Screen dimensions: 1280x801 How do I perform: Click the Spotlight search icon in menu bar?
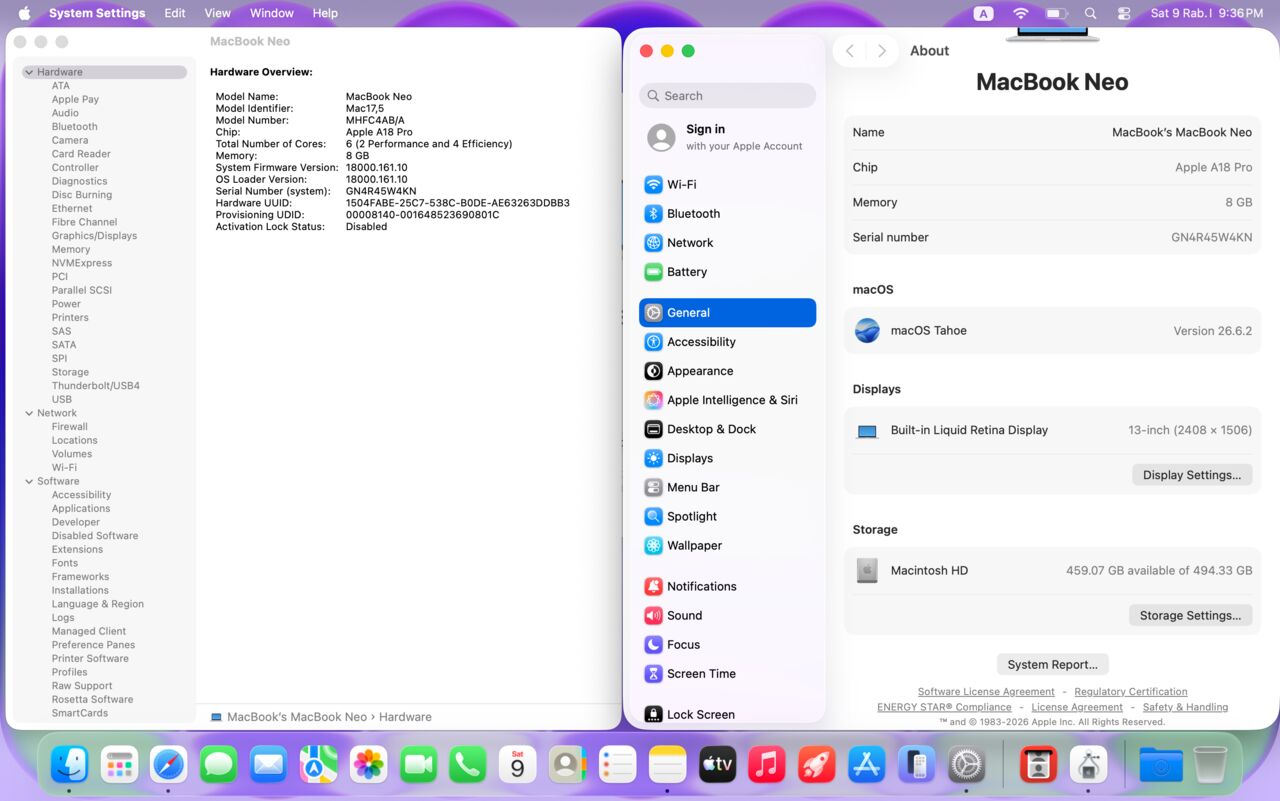[x=1090, y=13]
